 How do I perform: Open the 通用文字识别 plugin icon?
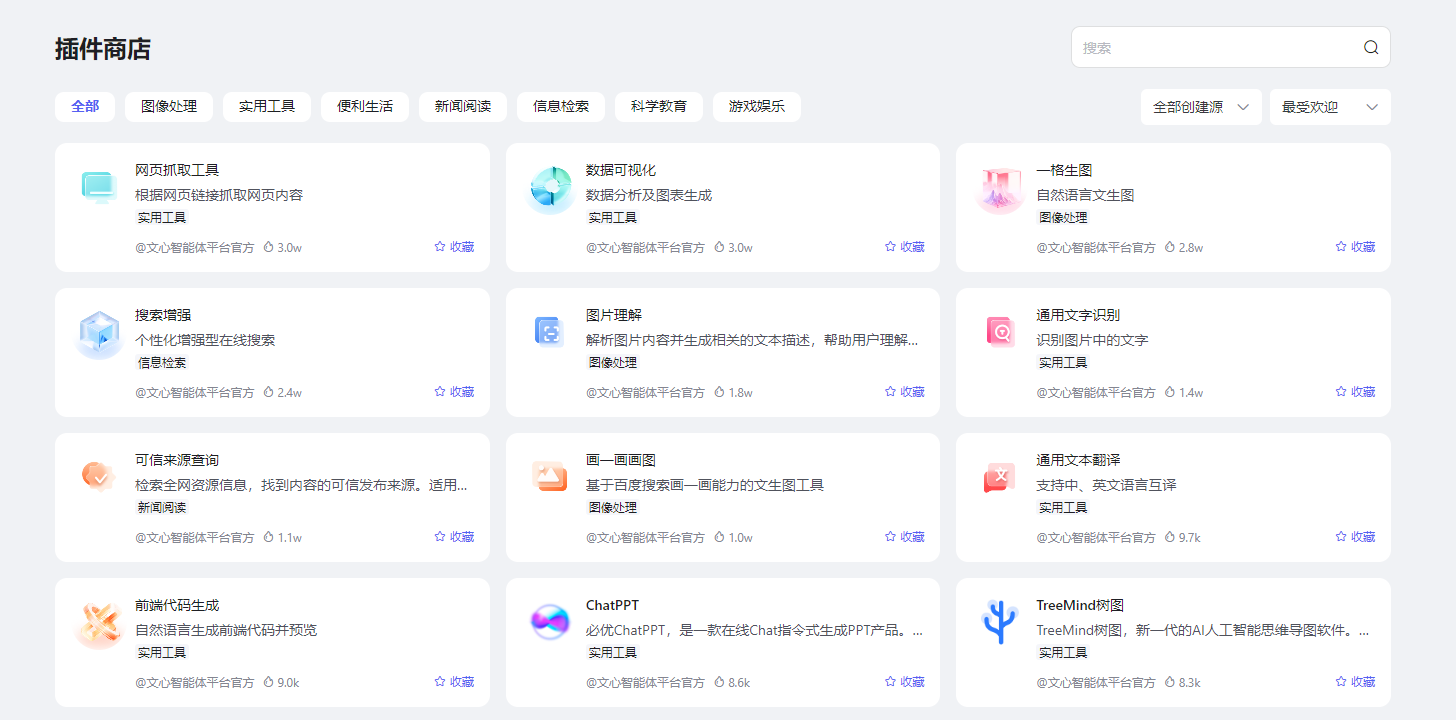click(x=1000, y=334)
